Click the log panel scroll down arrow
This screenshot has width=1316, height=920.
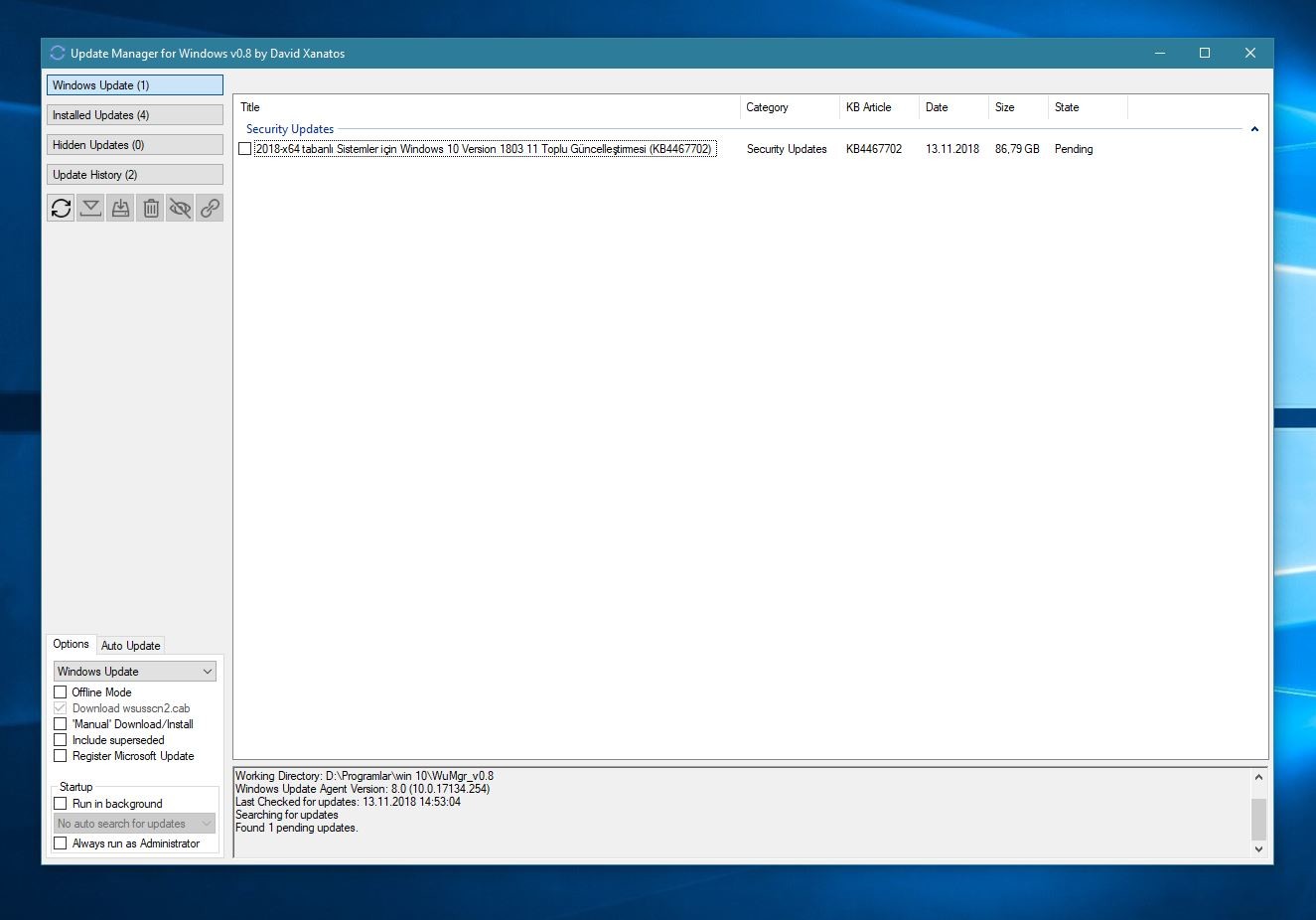point(1258,849)
